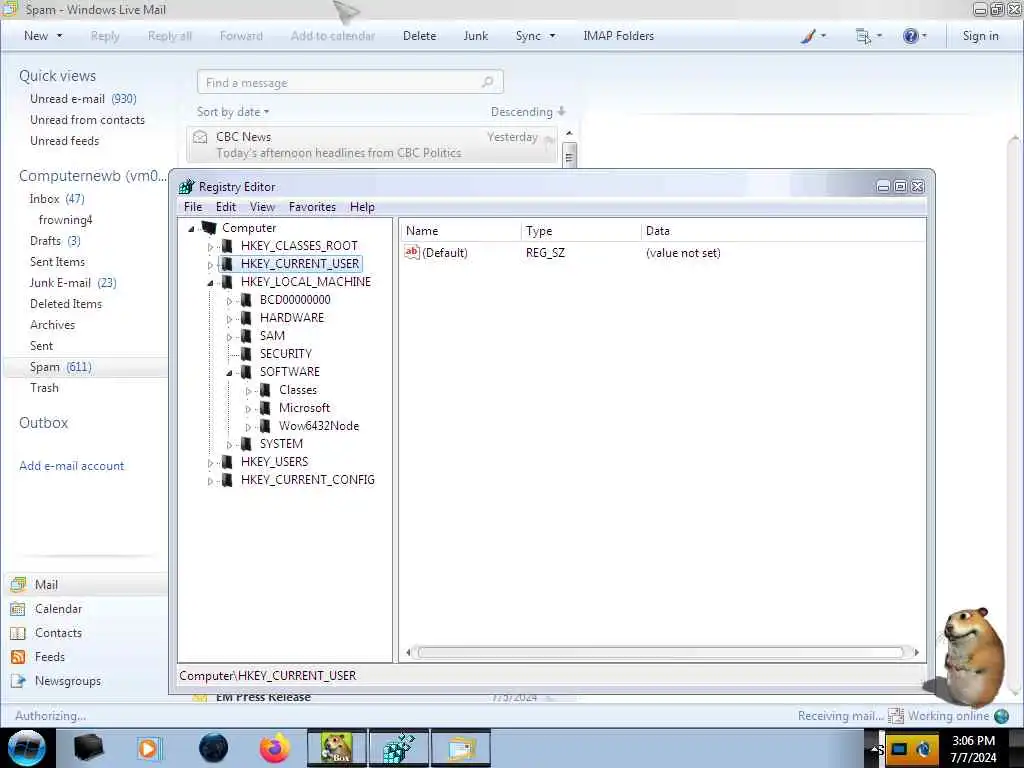Select the SECURITY key
This screenshot has height=768, width=1024.
pyautogui.click(x=285, y=354)
